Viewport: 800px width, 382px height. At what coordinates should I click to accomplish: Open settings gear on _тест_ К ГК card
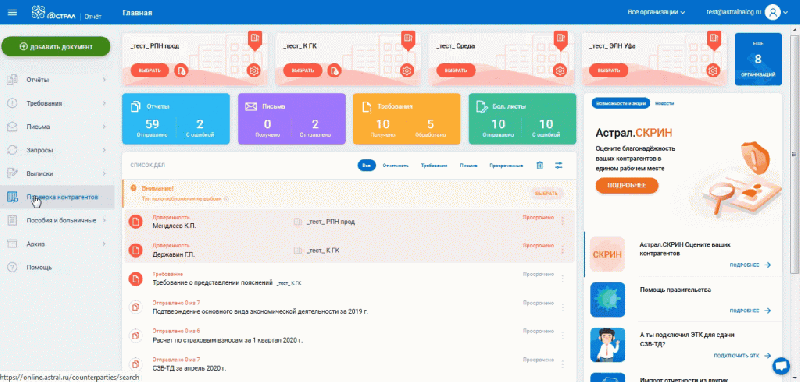click(x=406, y=70)
